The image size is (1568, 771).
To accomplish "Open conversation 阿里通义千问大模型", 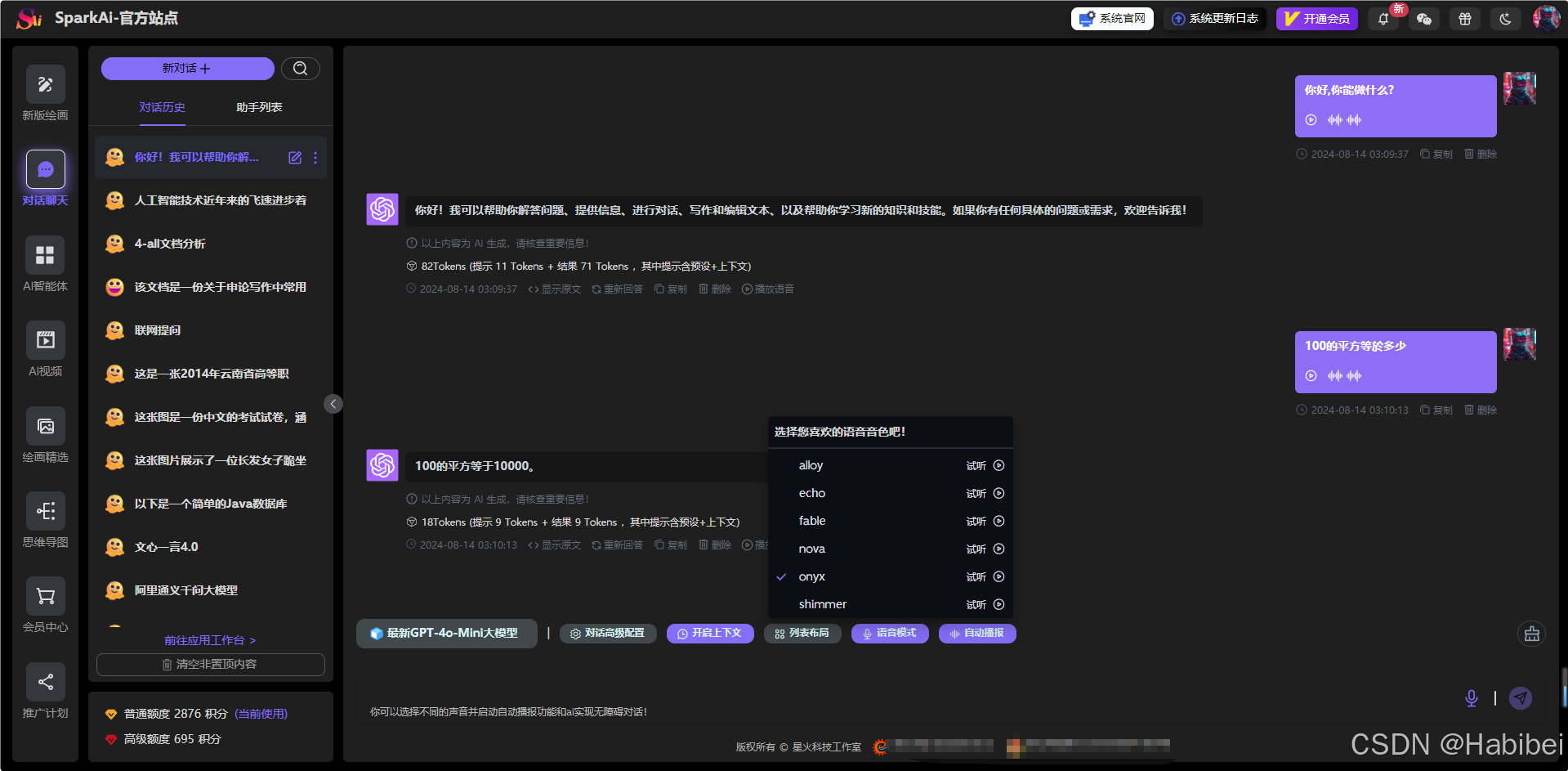I will 211,590.
